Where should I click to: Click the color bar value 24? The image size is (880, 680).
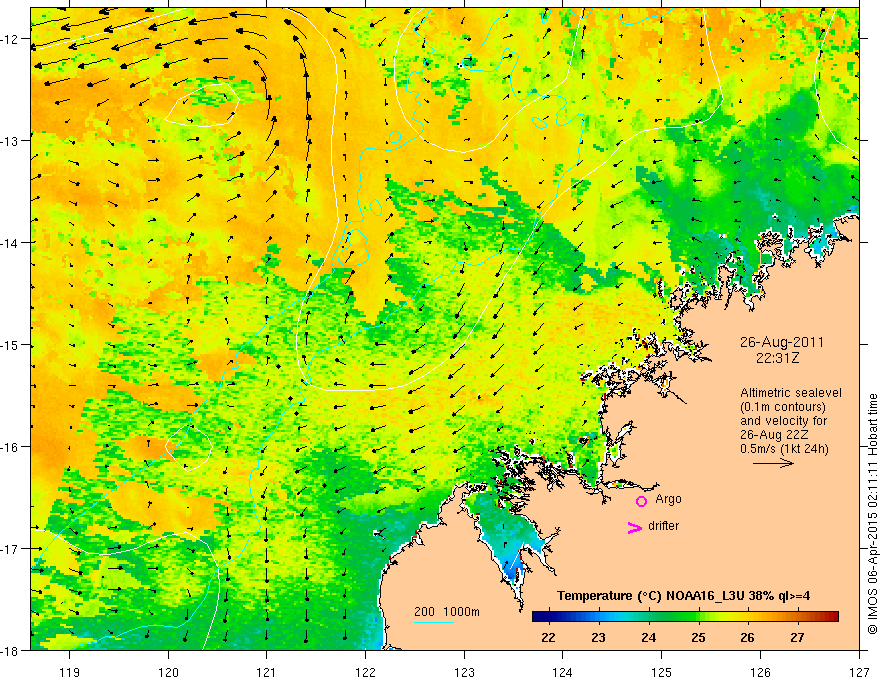click(648, 637)
